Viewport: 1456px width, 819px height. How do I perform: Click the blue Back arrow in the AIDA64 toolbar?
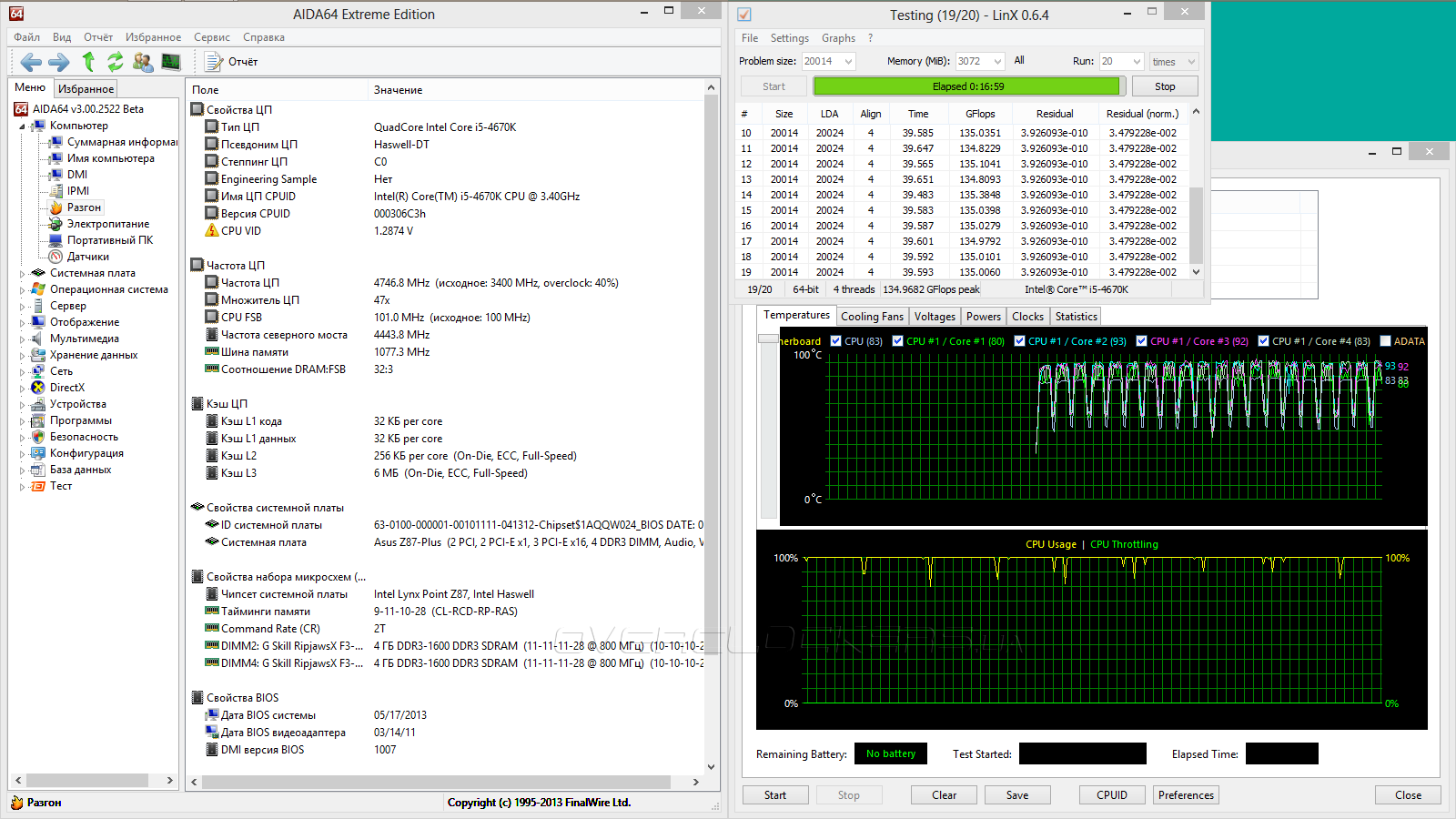click(x=31, y=62)
